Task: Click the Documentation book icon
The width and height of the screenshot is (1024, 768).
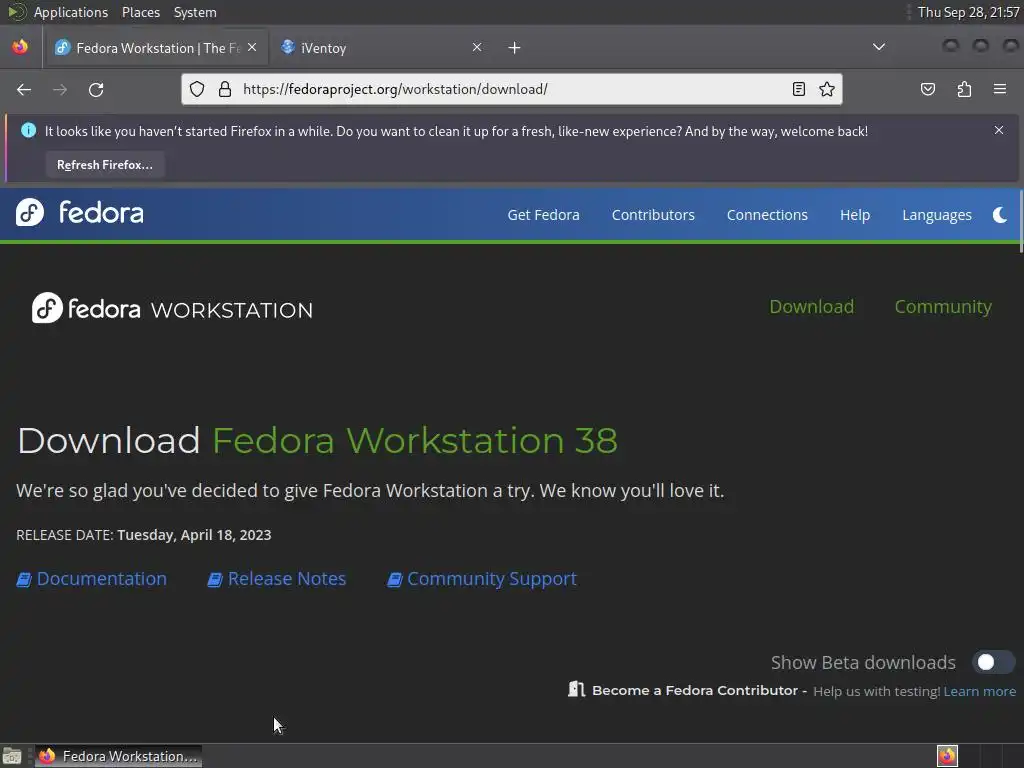Action: 24,579
